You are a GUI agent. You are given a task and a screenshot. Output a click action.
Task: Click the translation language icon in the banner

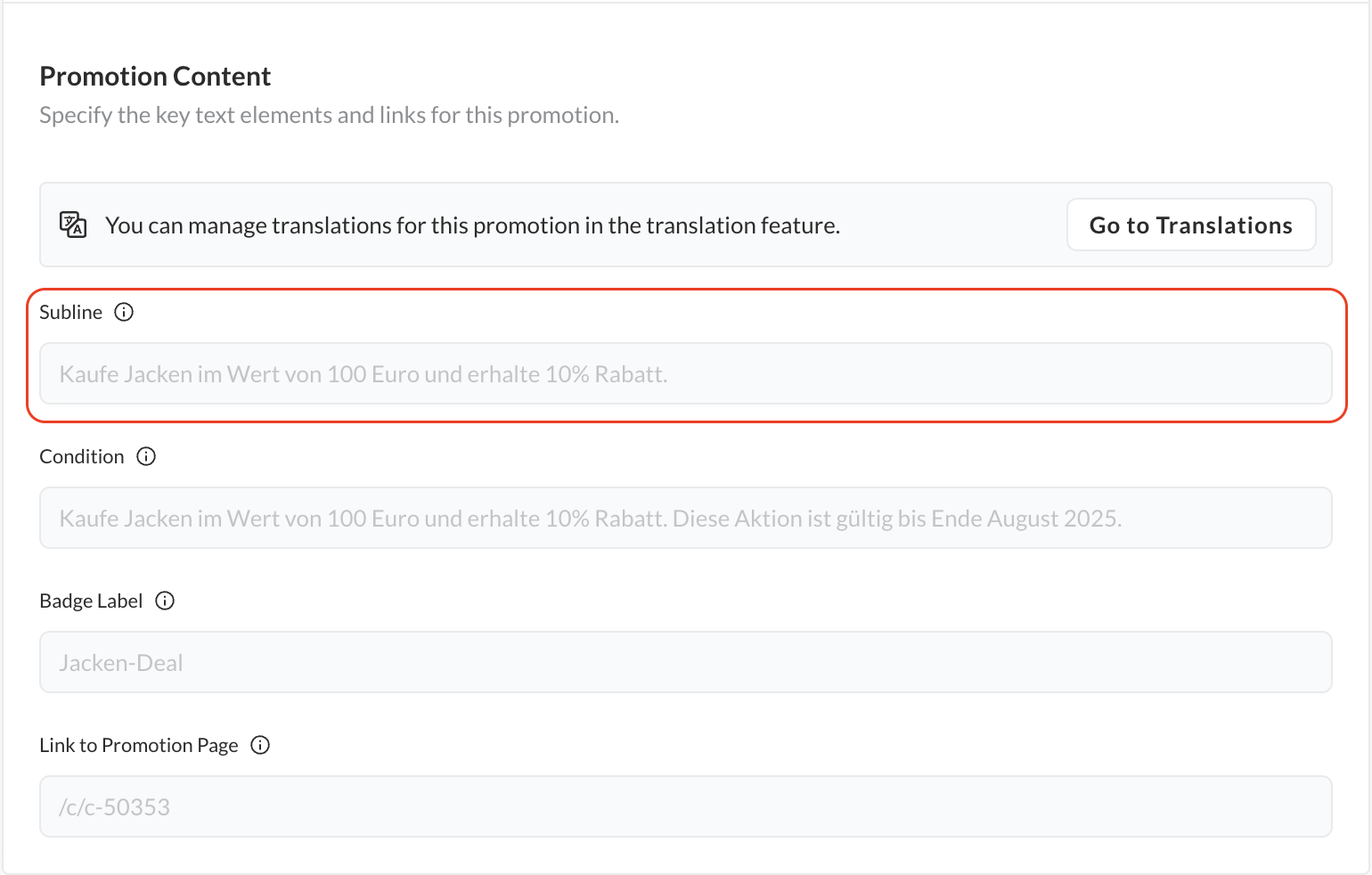73,225
